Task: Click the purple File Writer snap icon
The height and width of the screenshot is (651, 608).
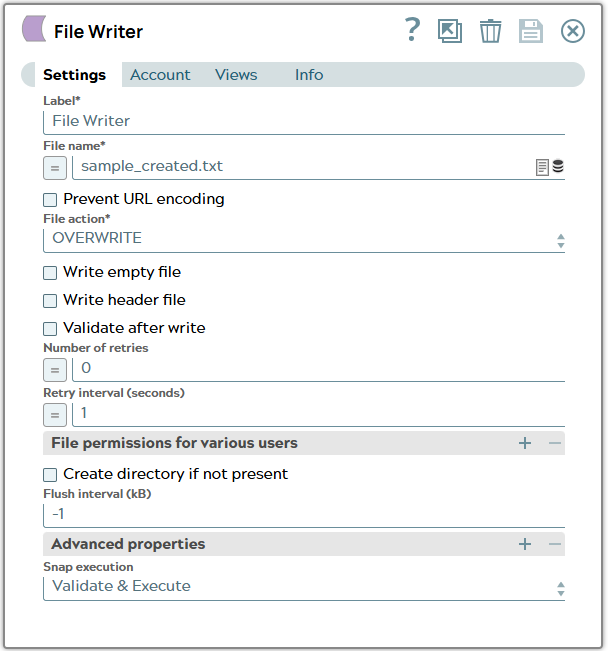Action: point(34,29)
